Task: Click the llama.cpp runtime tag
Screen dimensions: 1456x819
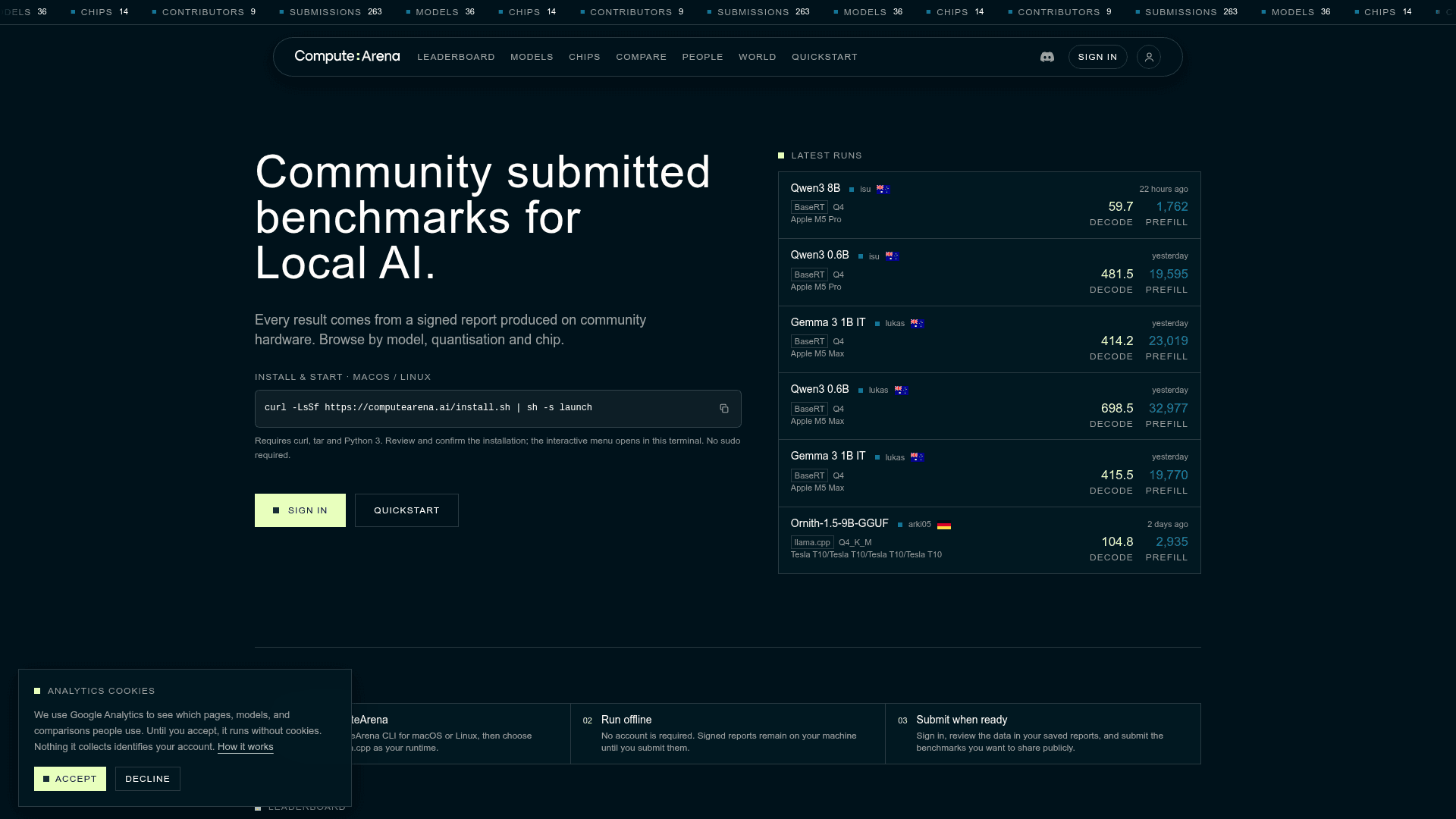Action: click(812, 542)
